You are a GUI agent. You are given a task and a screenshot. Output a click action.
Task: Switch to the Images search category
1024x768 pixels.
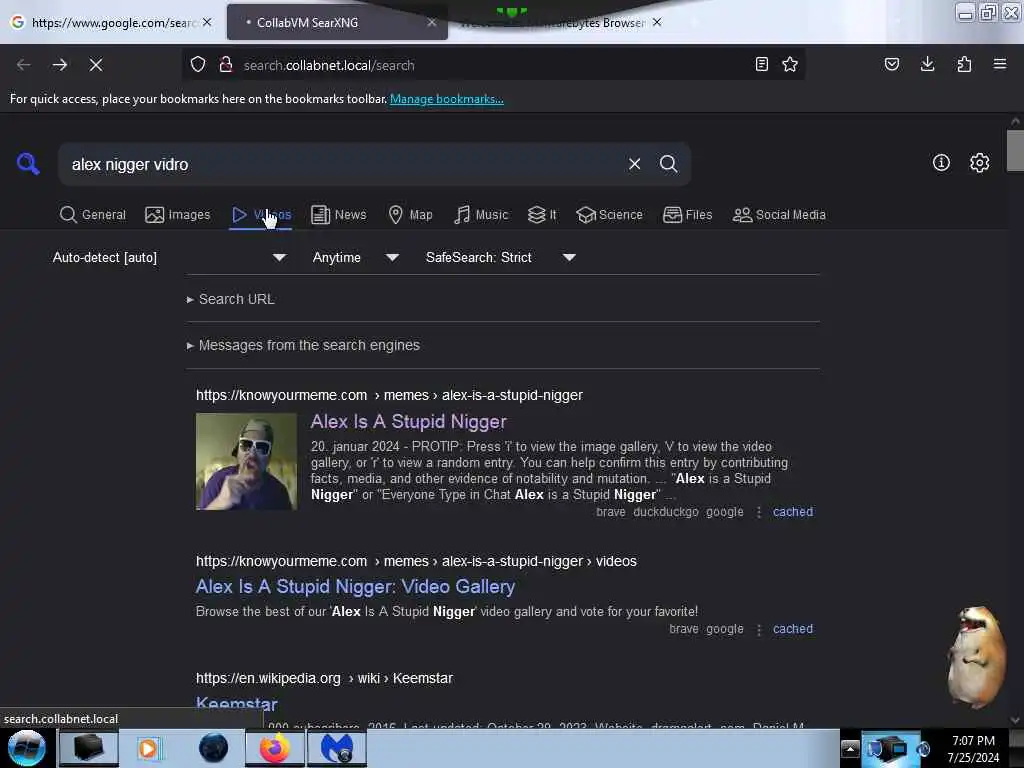coord(178,215)
